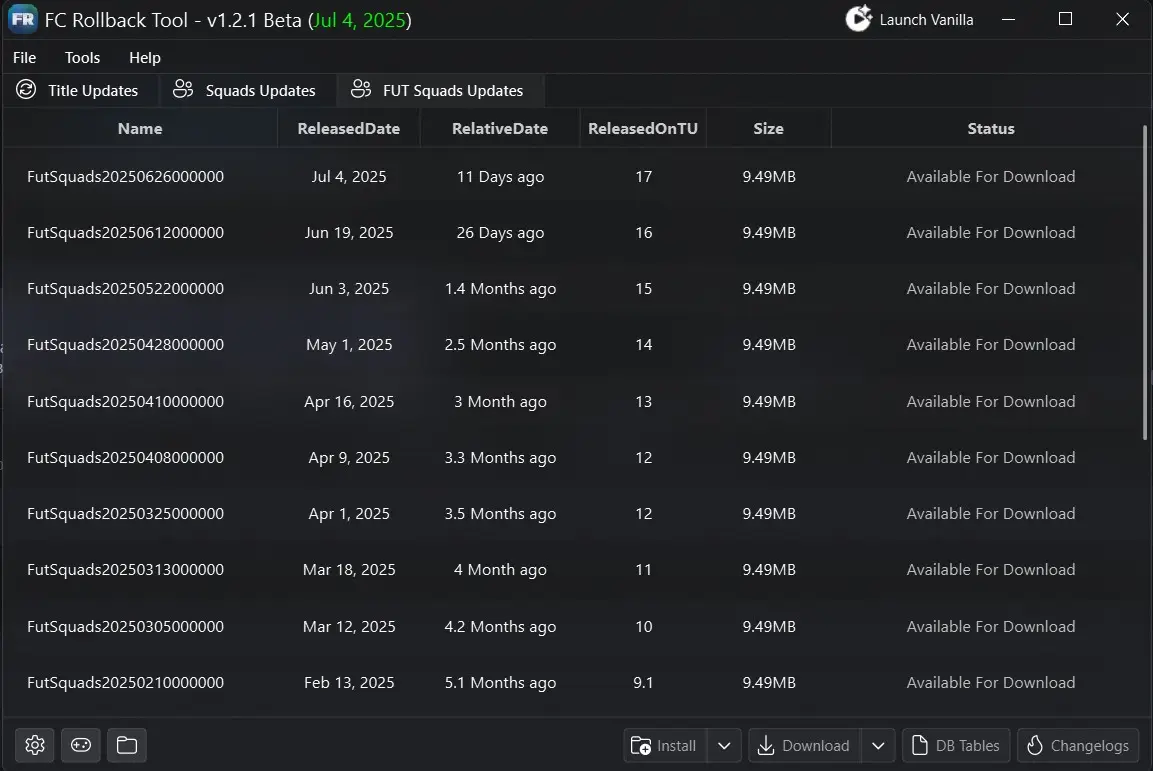
Task: Minimize the FC Rollback Tool window
Action: [1009, 19]
